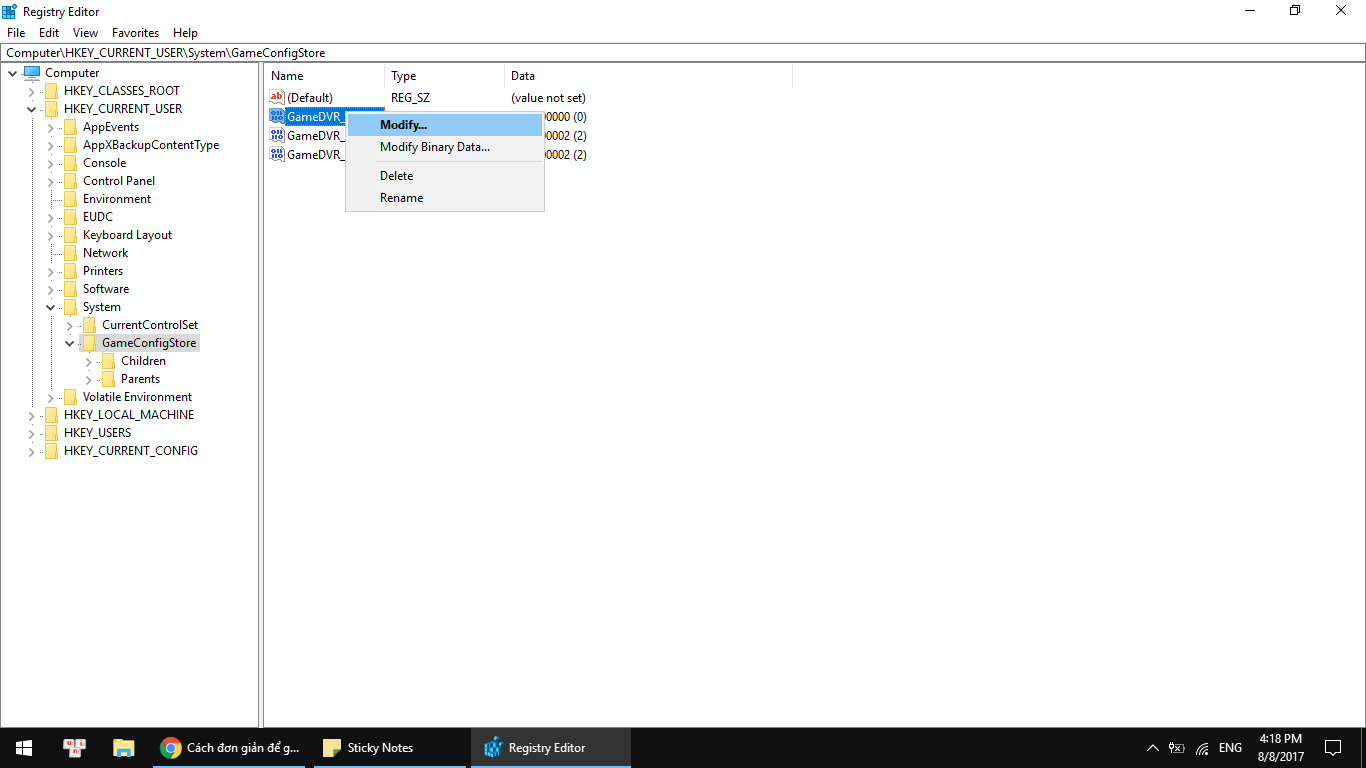Open the Favorites menu
1366x768 pixels.
[135, 32]
